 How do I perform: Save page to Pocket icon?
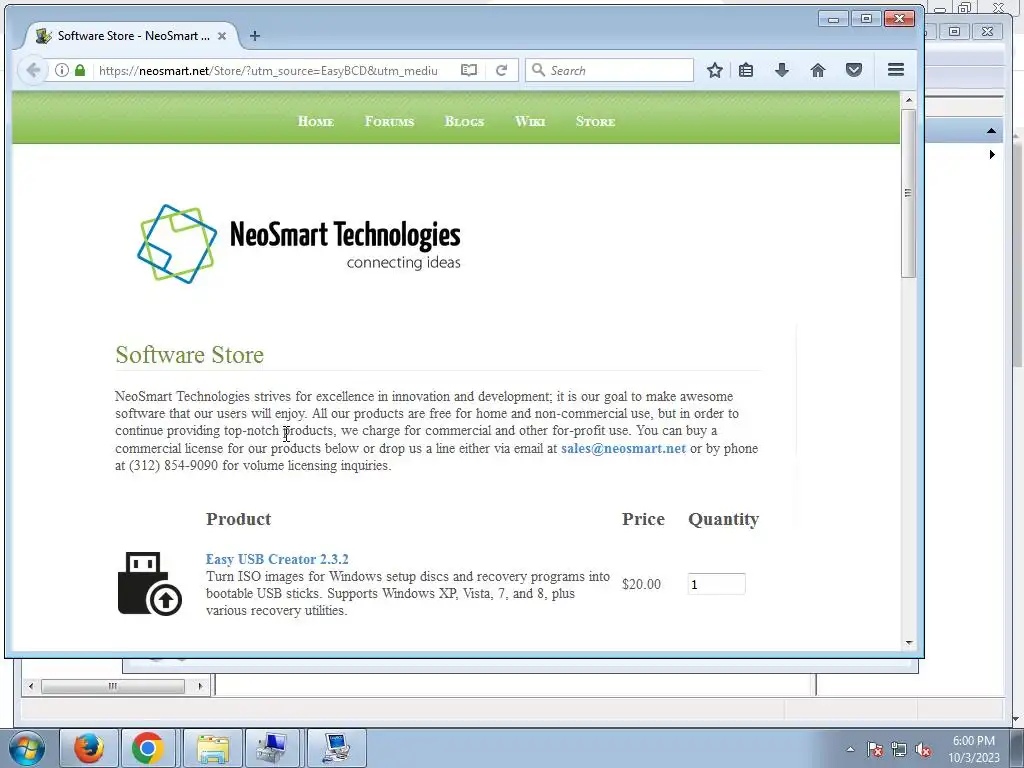click(854, 70)
